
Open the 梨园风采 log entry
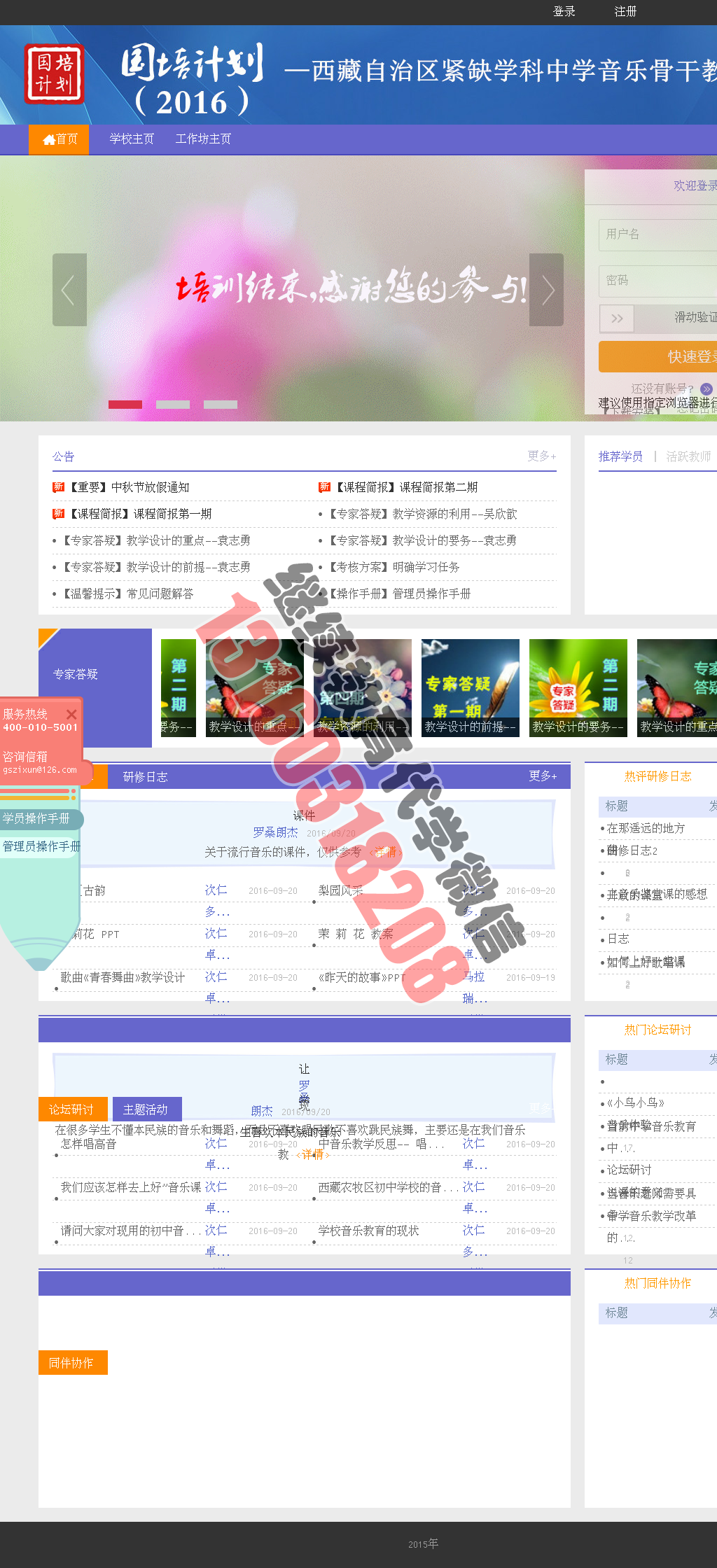pos(340,891)
